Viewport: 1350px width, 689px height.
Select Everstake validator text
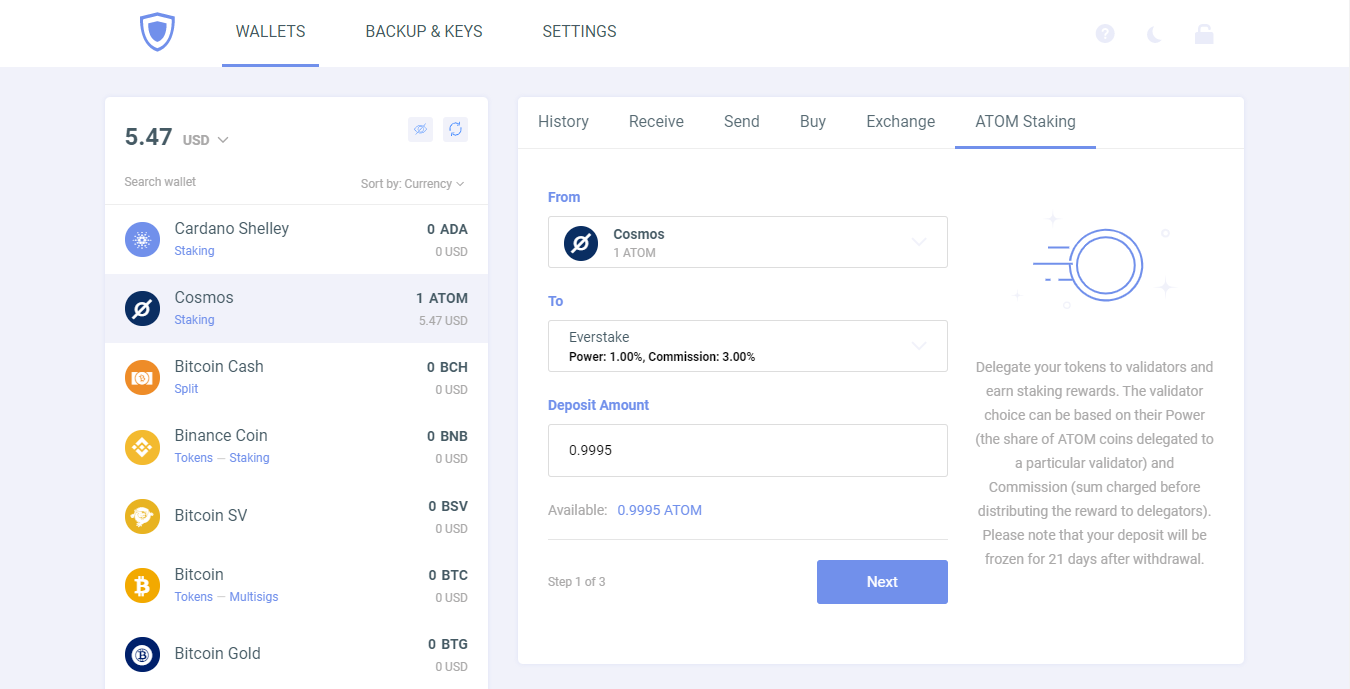[599, 337]
